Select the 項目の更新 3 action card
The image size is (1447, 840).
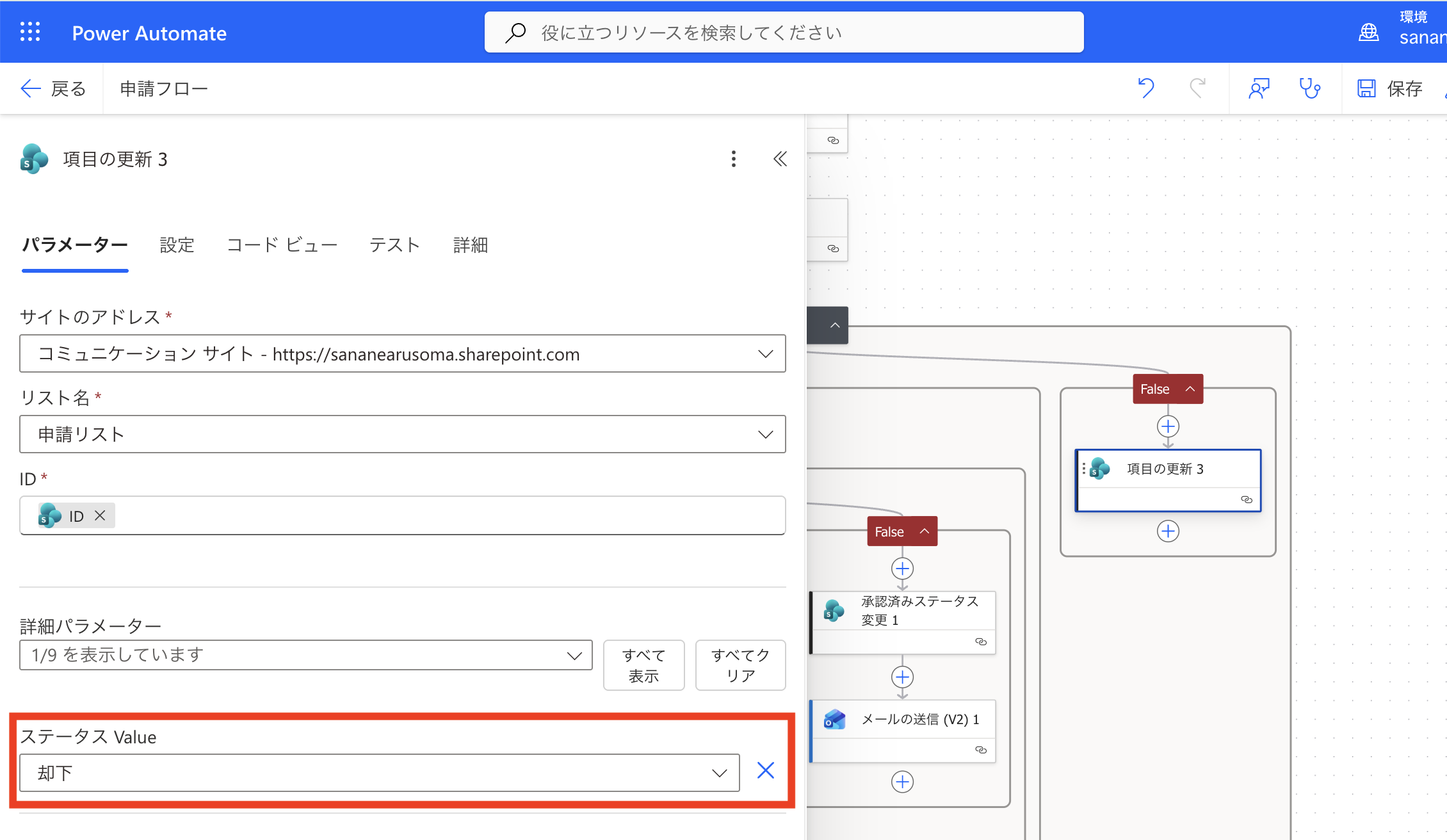(x=1168, y=480)
